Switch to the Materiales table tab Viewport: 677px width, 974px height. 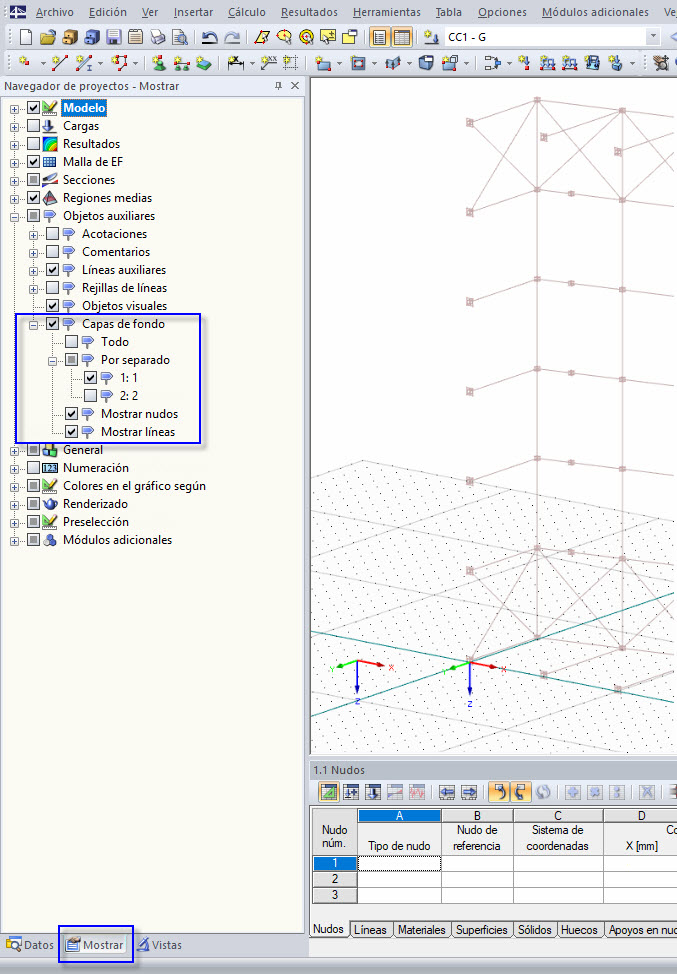point(422,930)
